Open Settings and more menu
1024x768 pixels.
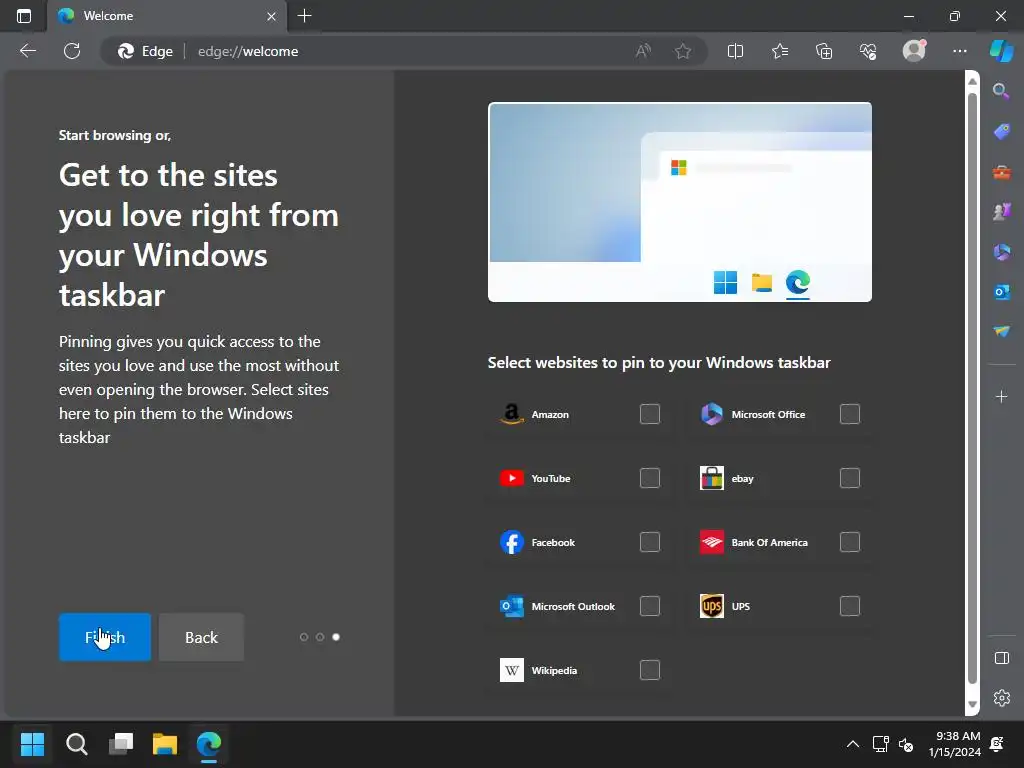pos(959,51)
